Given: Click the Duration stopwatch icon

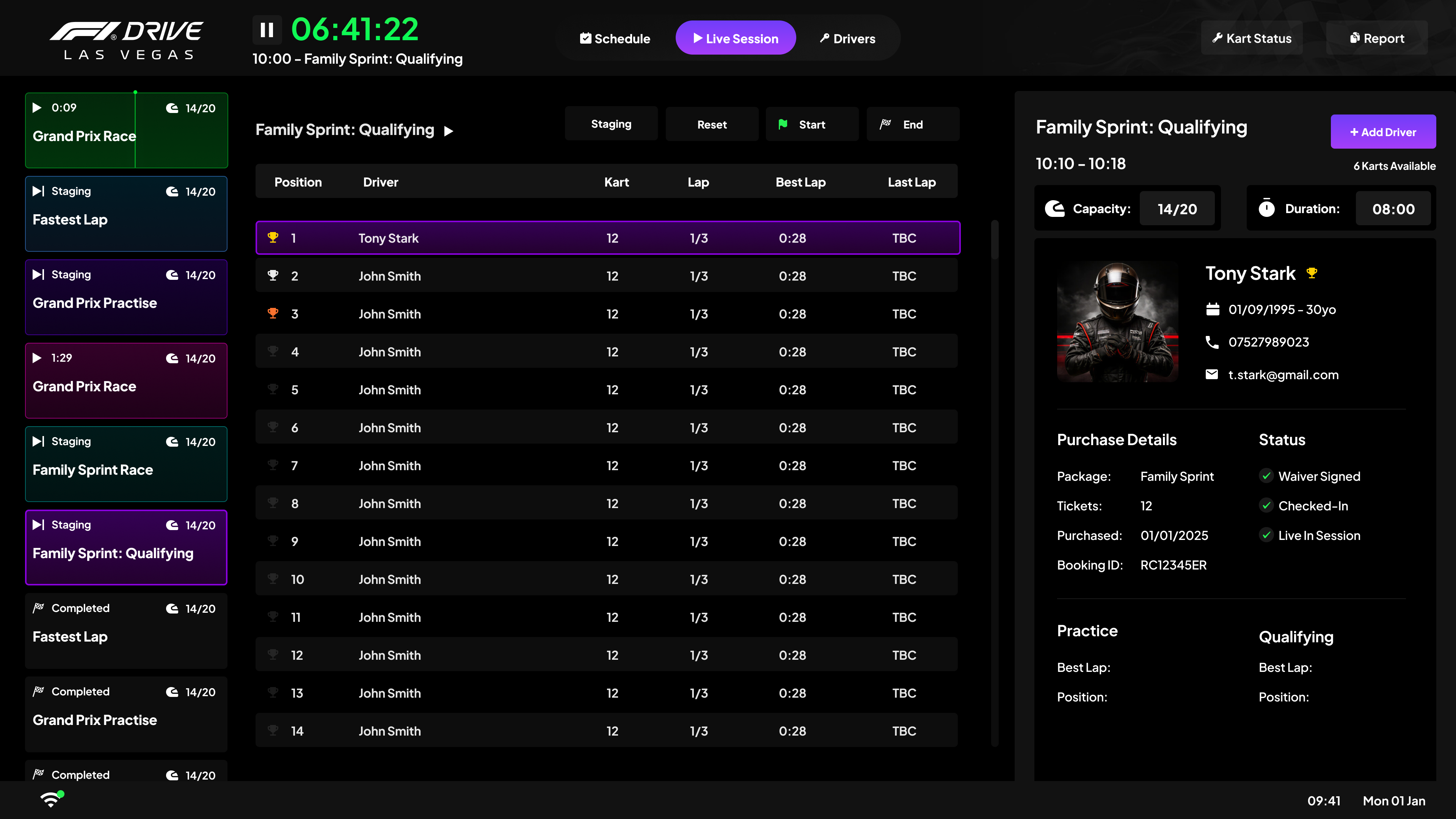Looking at the screenshot, I should [1267, 209].
